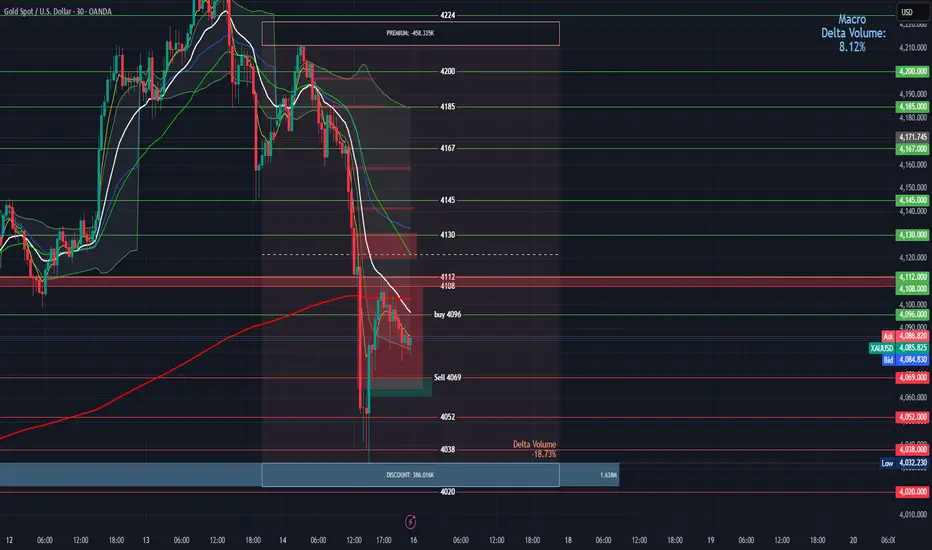
Task: Click the red 4,052.000 axis price tag
Action: pyautogui.click(x=912, y=417)
